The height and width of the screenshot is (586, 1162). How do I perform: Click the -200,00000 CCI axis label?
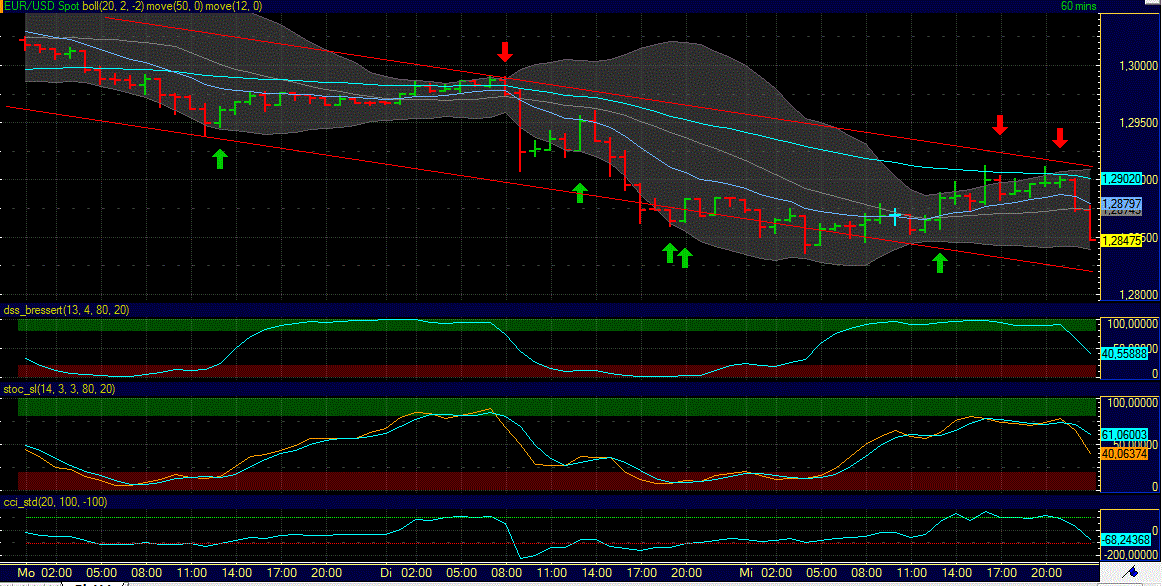pyautogui.click(x=1131, y=554)
